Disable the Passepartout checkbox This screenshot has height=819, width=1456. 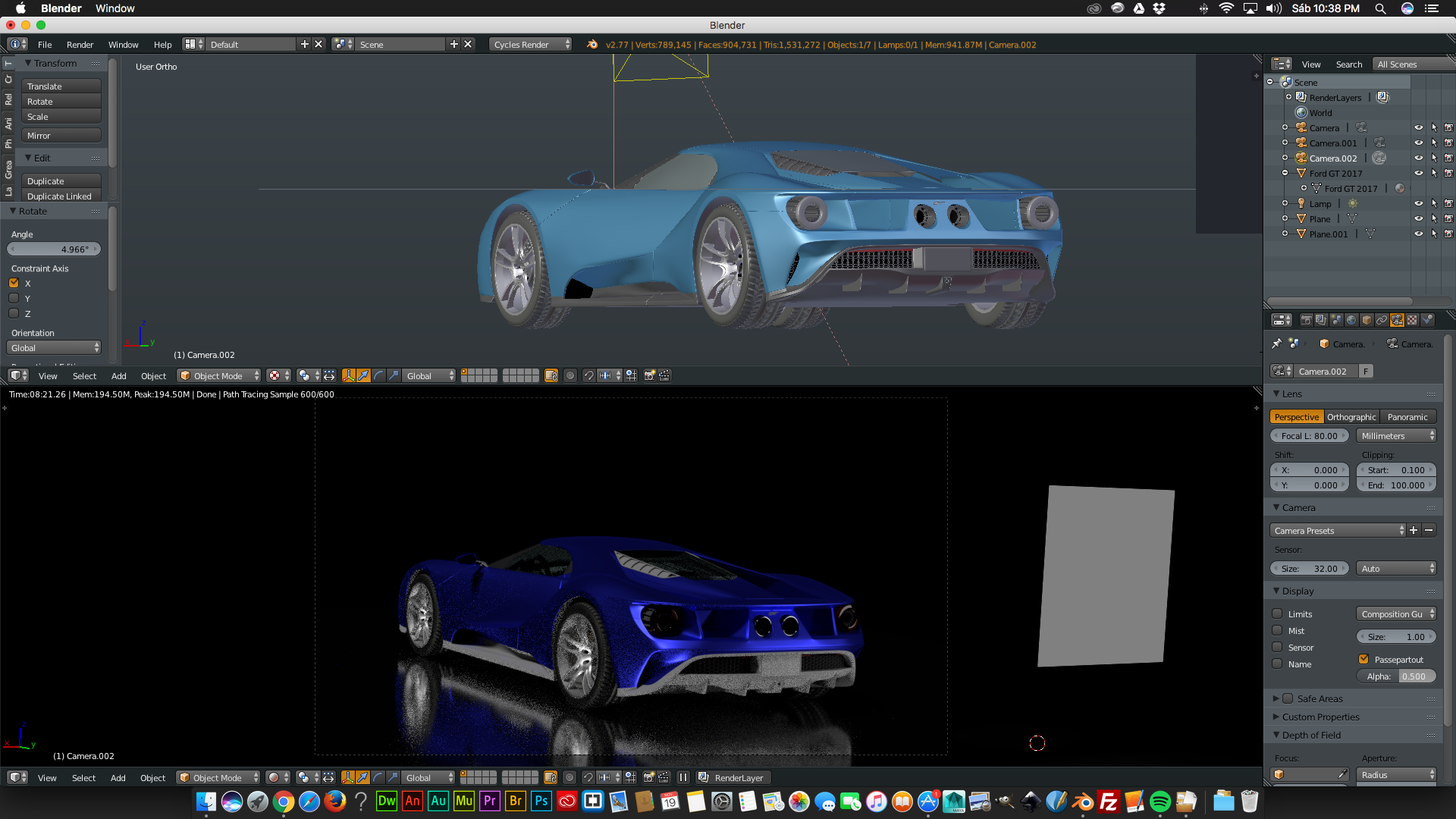1363,659
